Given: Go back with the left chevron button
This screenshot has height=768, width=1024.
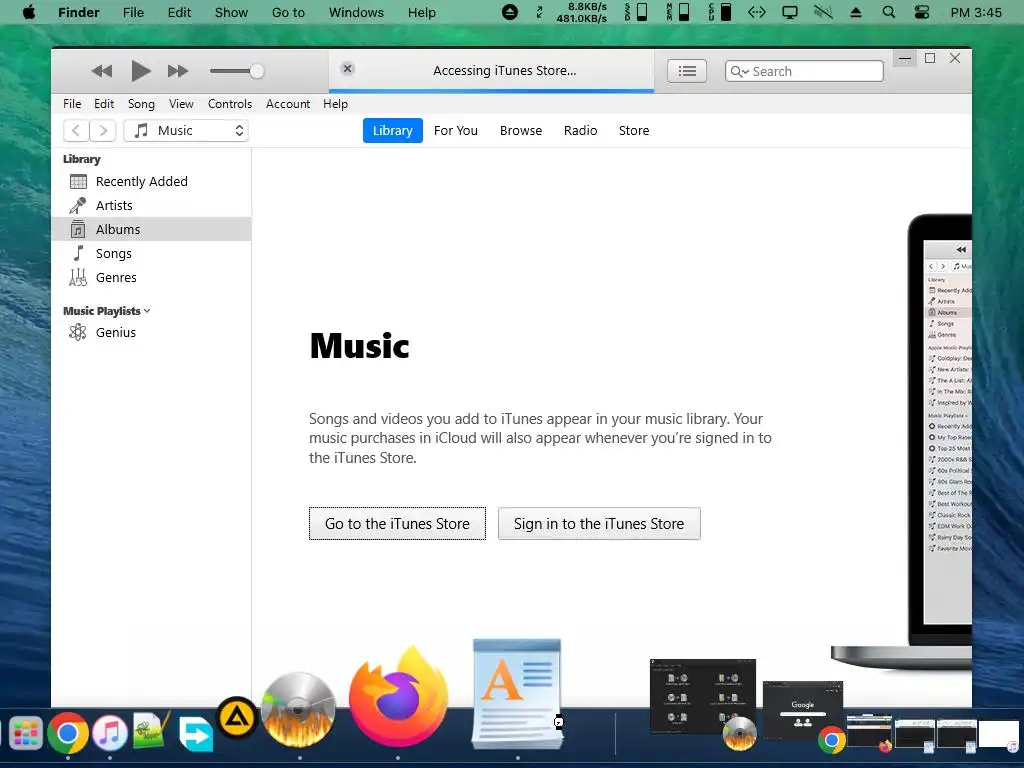Looking at the screenshot, I should [x=76, y=131].
